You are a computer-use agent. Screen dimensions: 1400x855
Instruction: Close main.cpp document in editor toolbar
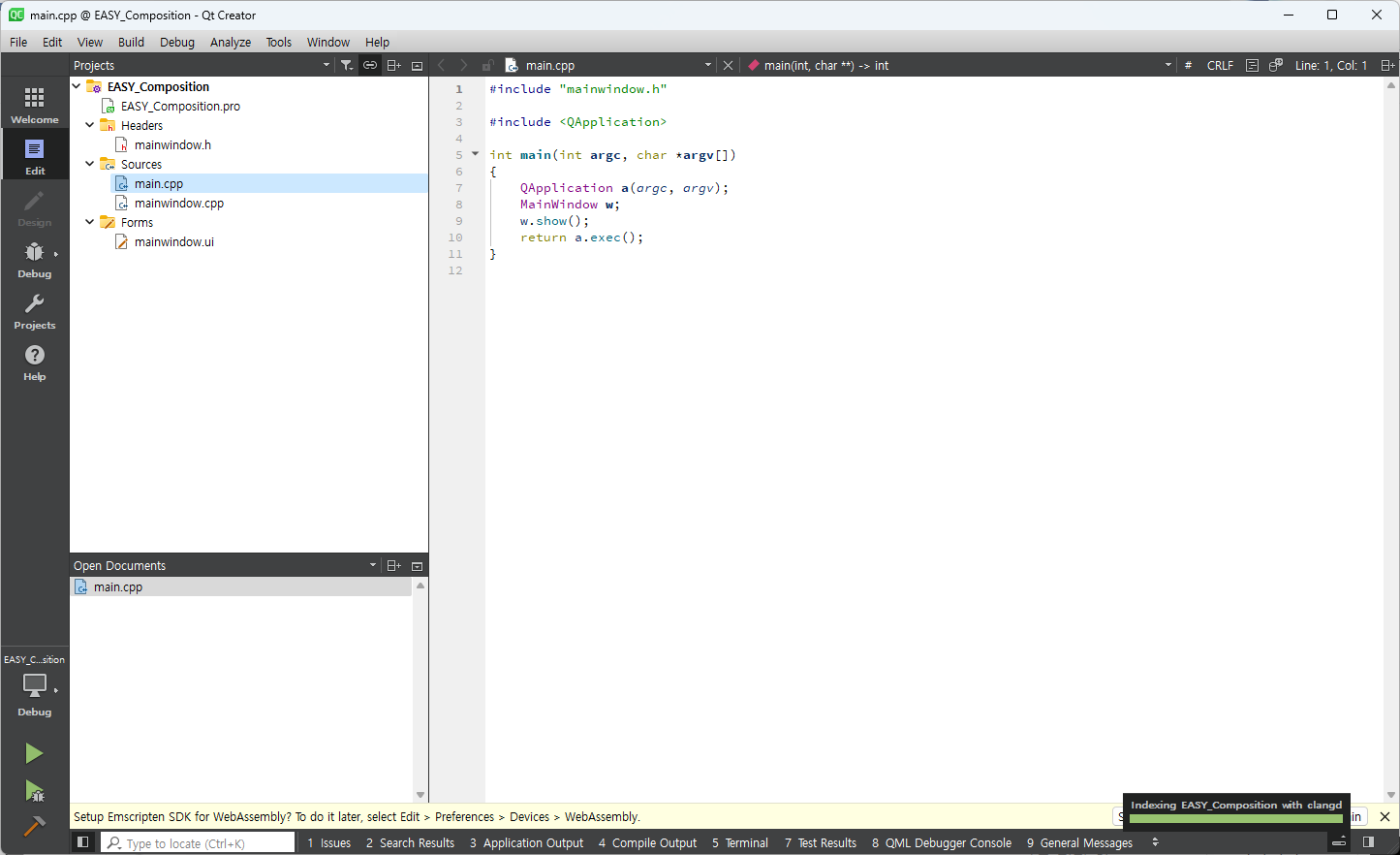729,65
